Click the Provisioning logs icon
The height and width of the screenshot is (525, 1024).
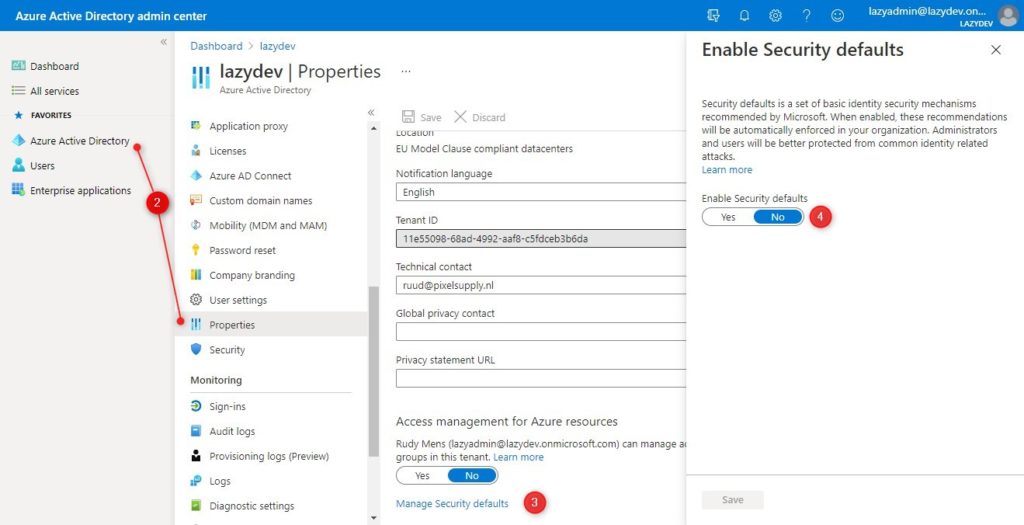[196, 456]
